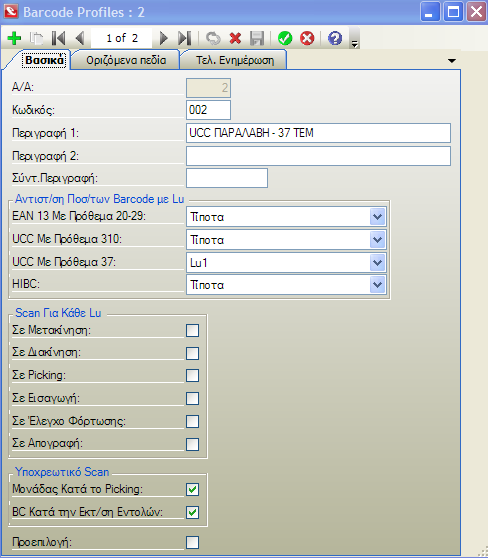488x558 pixels.
Task: Click the refresh arrows toolbar button
Action: [213, 38]
